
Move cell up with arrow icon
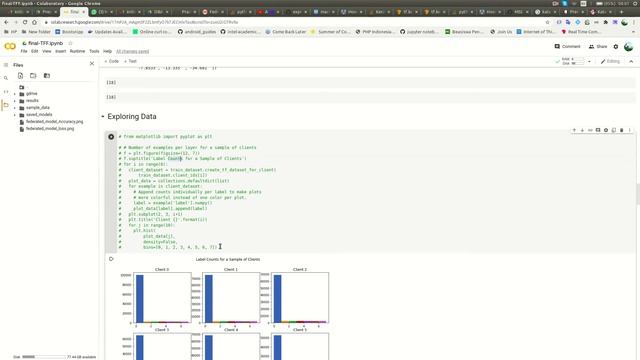click(574, 130)
